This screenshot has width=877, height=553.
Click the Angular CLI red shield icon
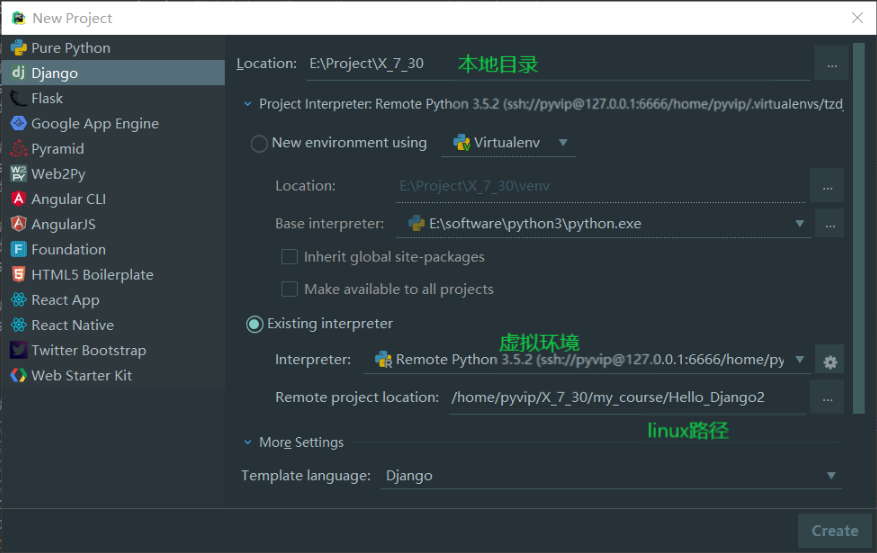(18, 198)
